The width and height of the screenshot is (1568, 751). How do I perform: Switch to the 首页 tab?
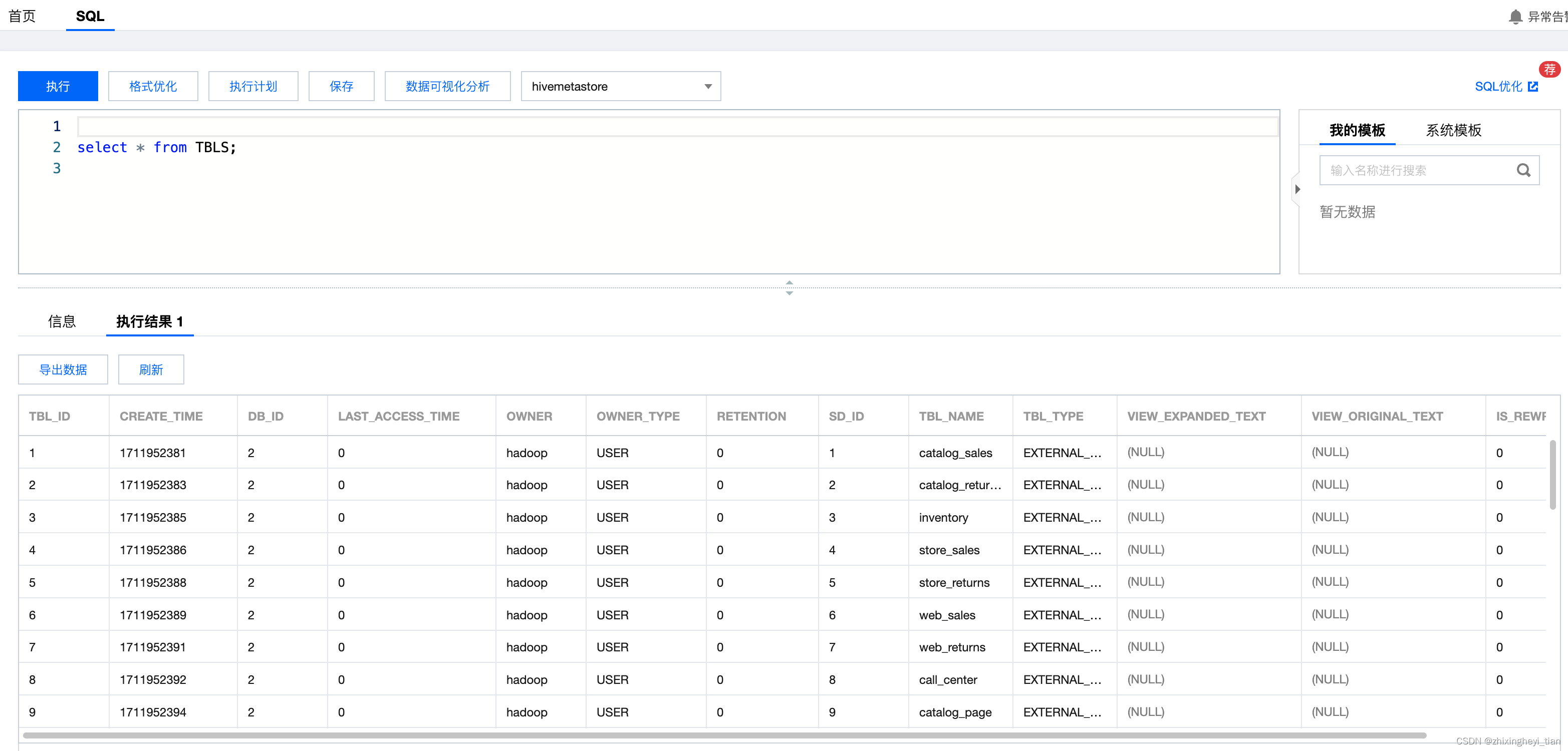tap(22, 16)
